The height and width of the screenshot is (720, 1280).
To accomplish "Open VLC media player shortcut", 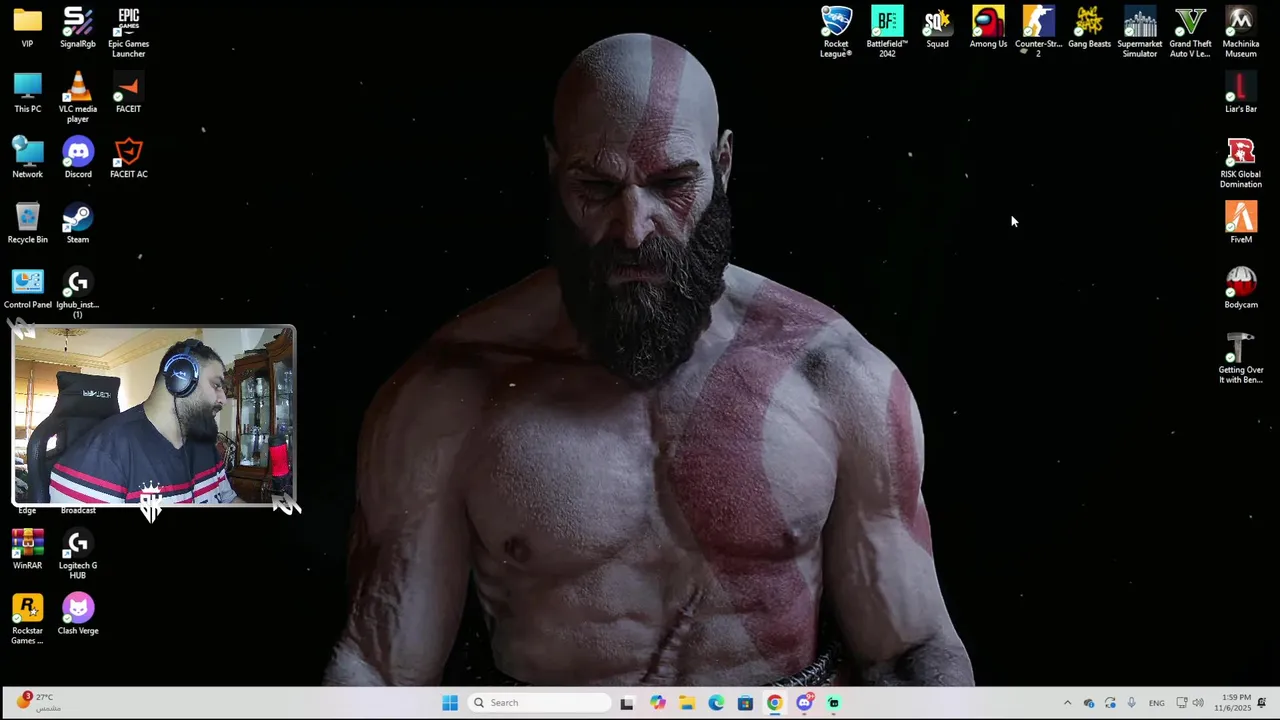I will coord(78,98).
